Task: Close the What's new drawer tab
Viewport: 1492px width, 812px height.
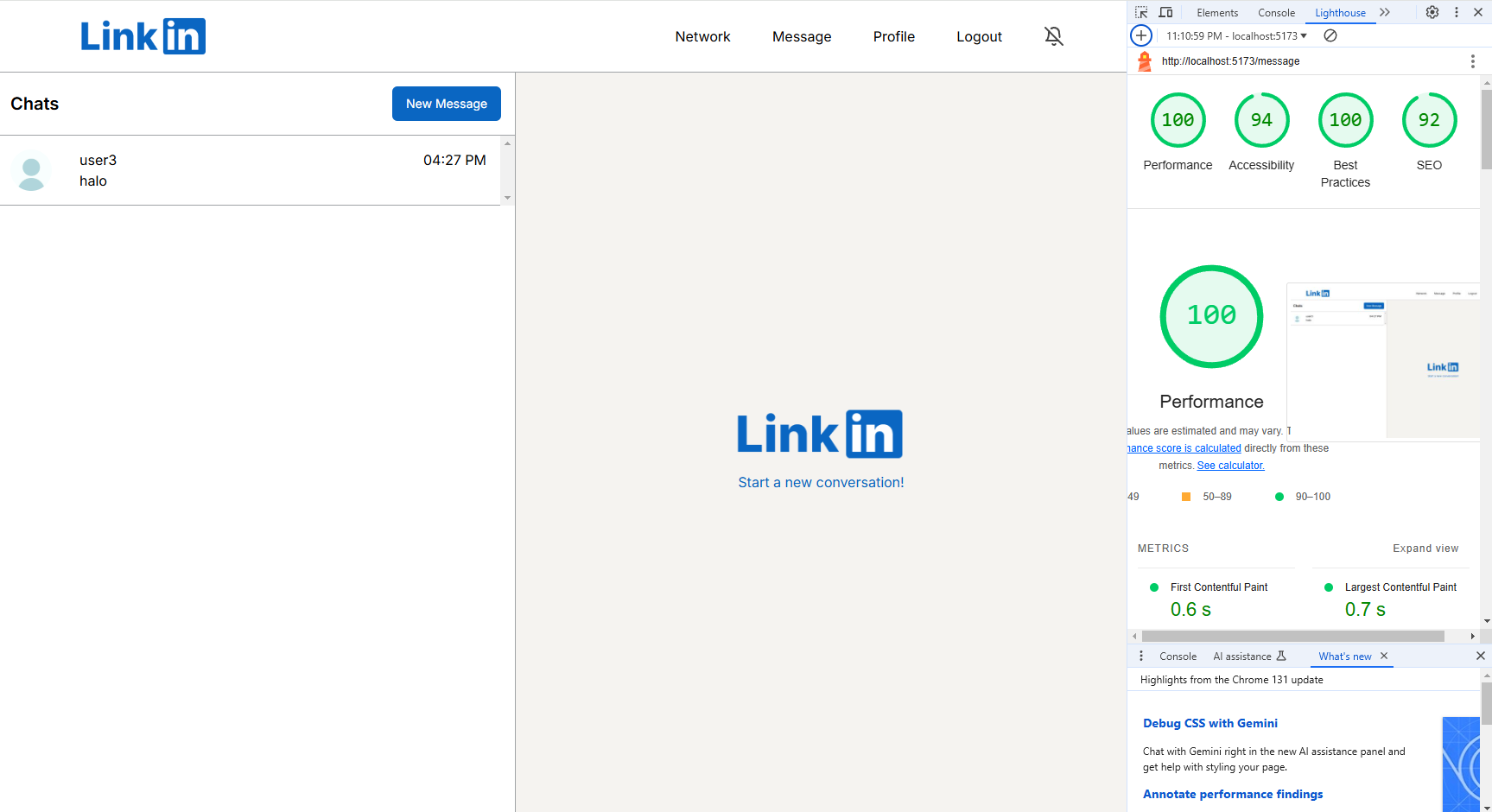Action: 1384,656
